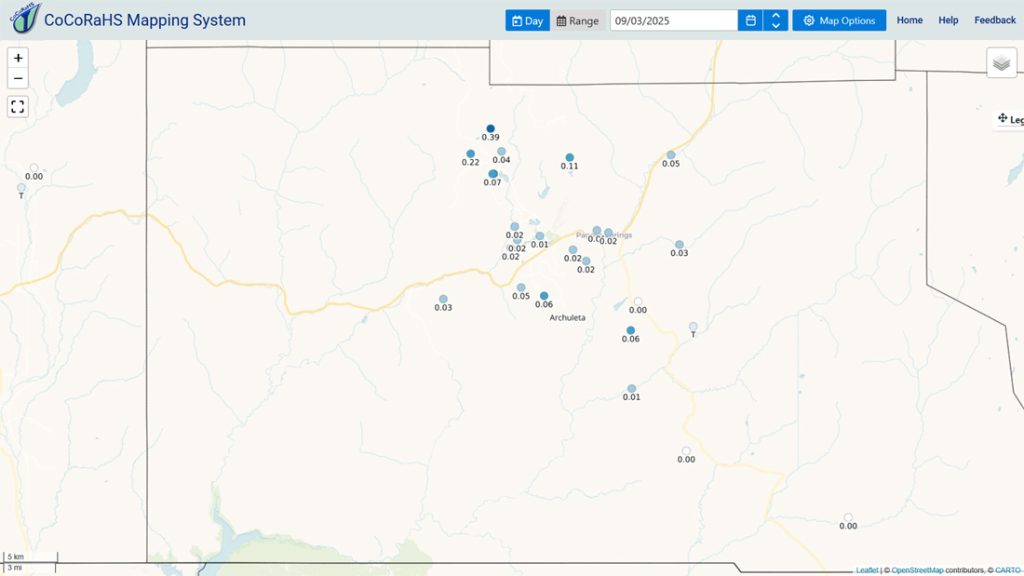
Task: Click the Legend panel move handle icon
Action: click(x=1002, y=118)
